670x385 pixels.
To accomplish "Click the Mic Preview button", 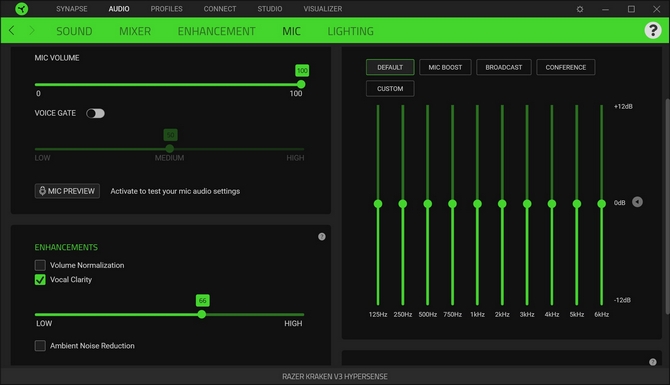I will pos(67,191).
